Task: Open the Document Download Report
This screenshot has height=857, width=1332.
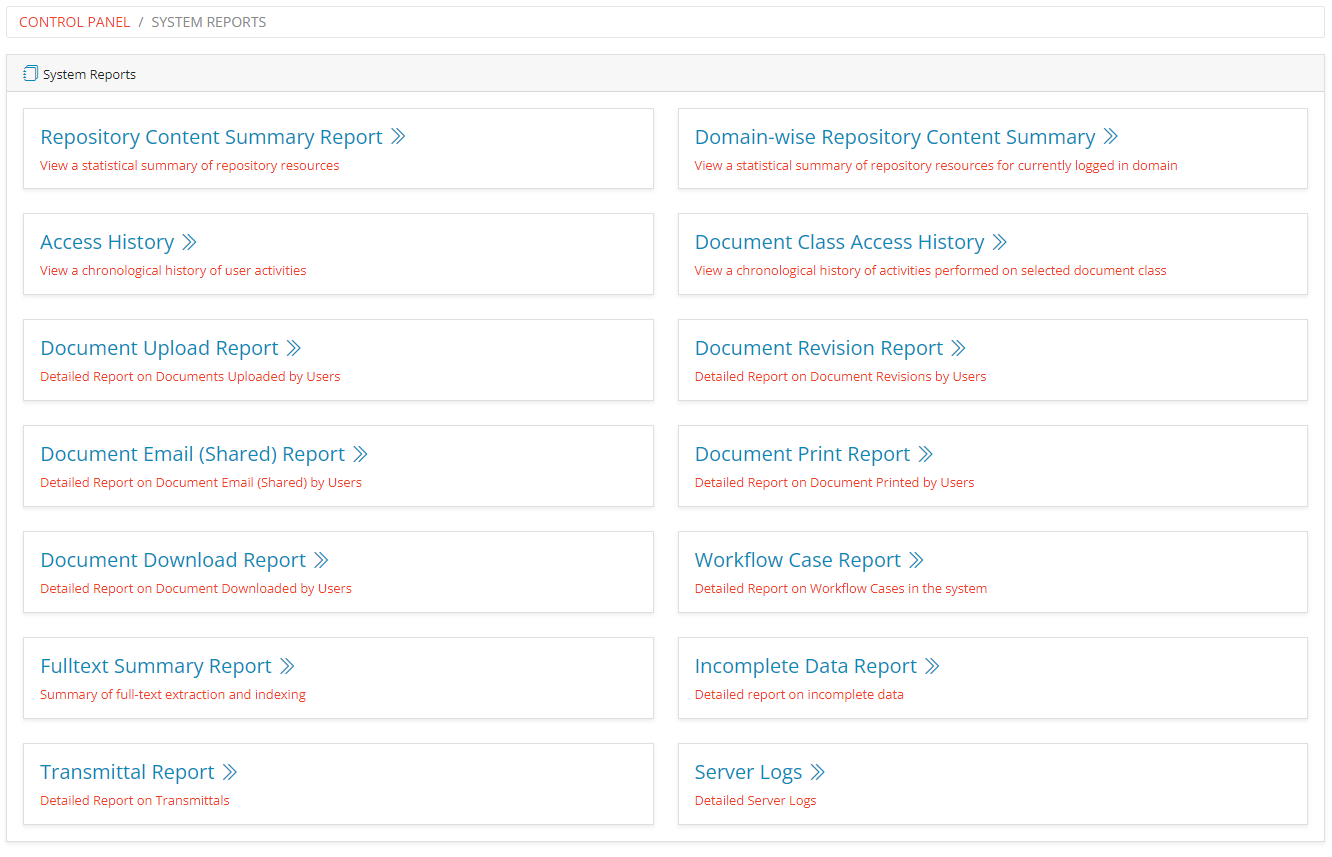Action: pos(172,559)
